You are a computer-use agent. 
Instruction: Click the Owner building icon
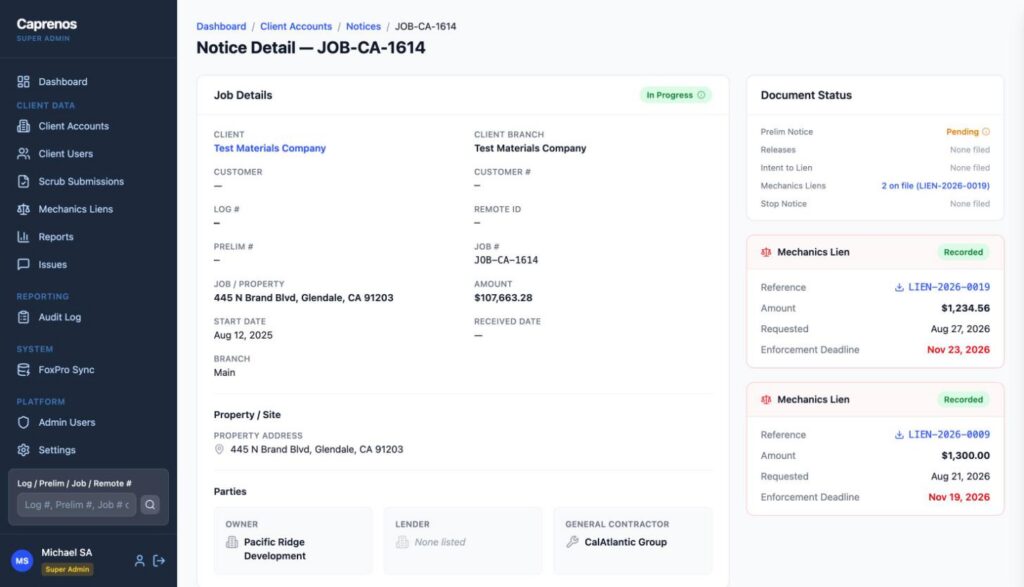pos(232,542)
